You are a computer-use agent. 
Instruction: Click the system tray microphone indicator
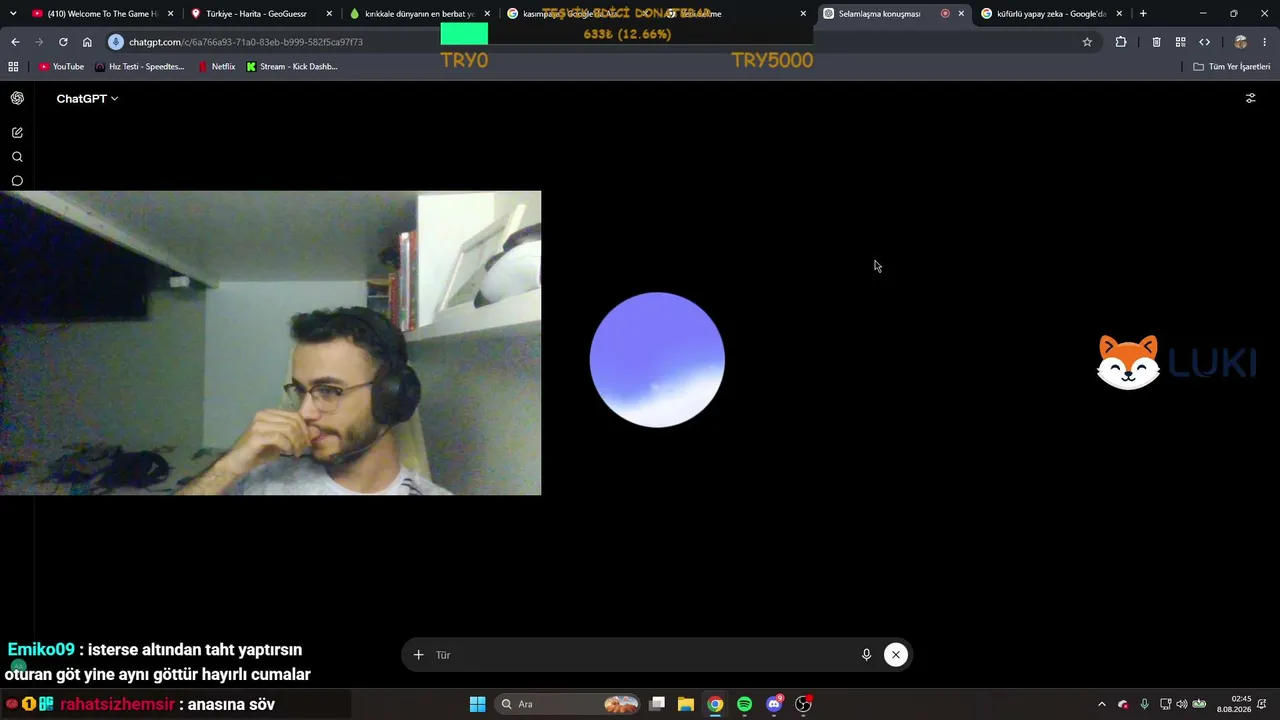1144,704
